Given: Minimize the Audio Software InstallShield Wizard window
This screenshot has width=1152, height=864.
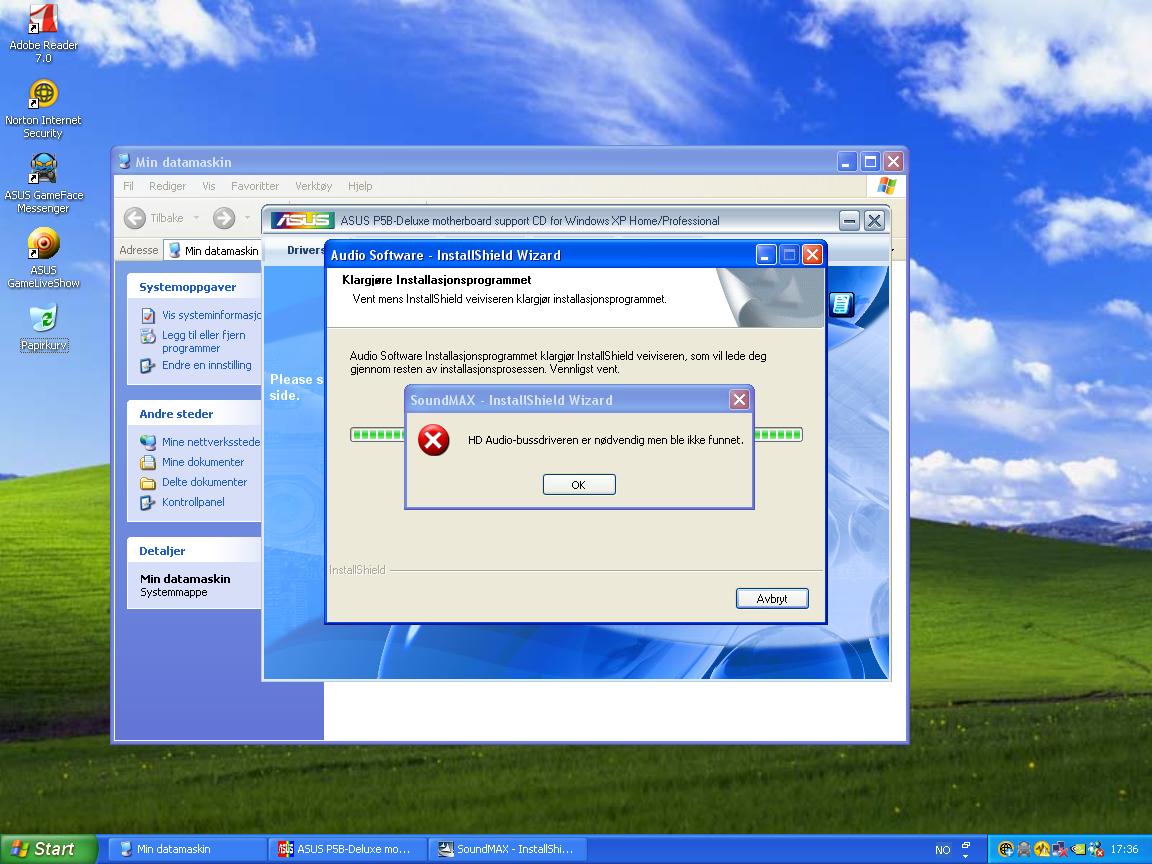Looking at the screenshot, I should (x=766, y=255).
